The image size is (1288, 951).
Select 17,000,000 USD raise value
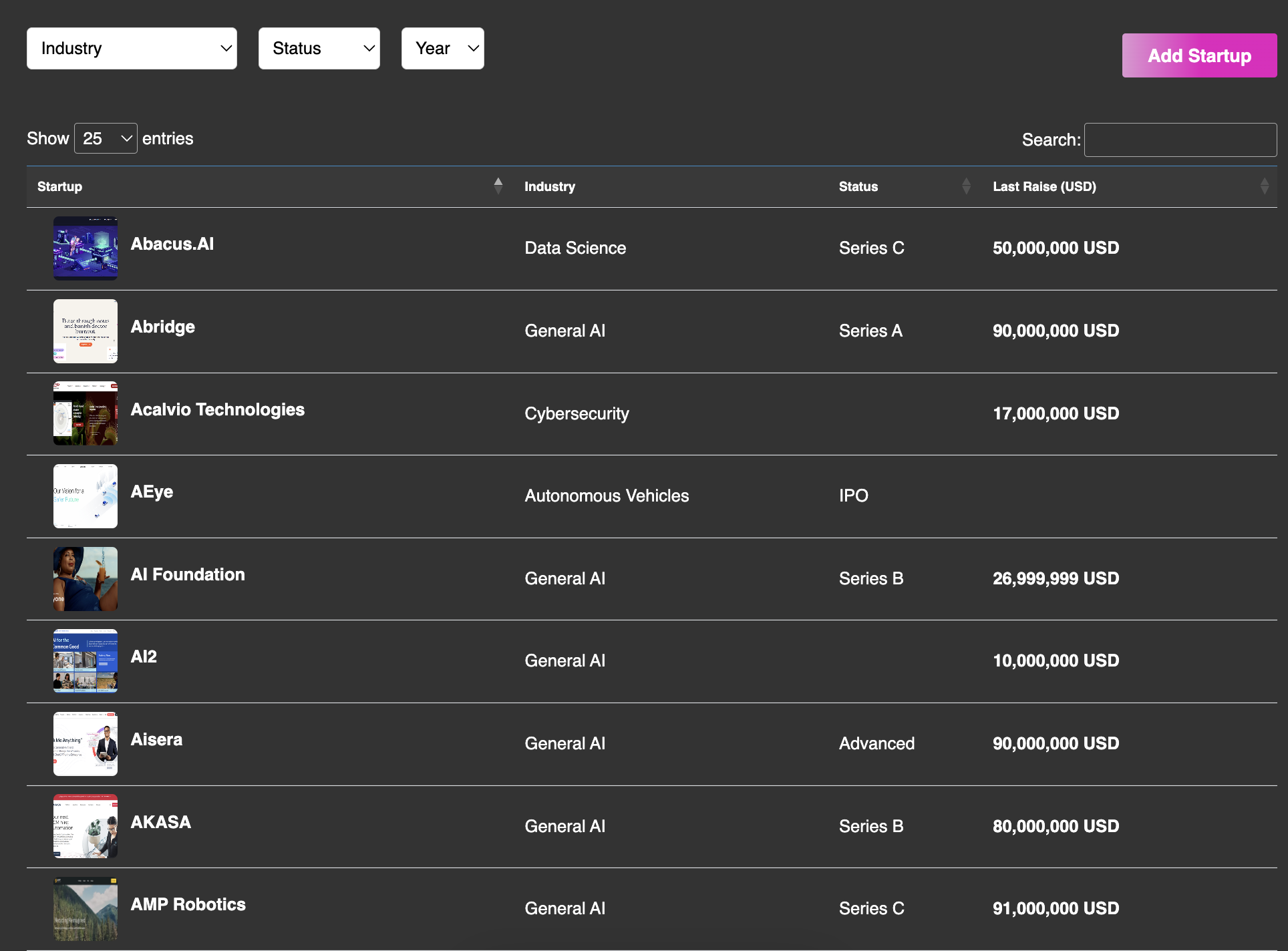coord(1056,413)
